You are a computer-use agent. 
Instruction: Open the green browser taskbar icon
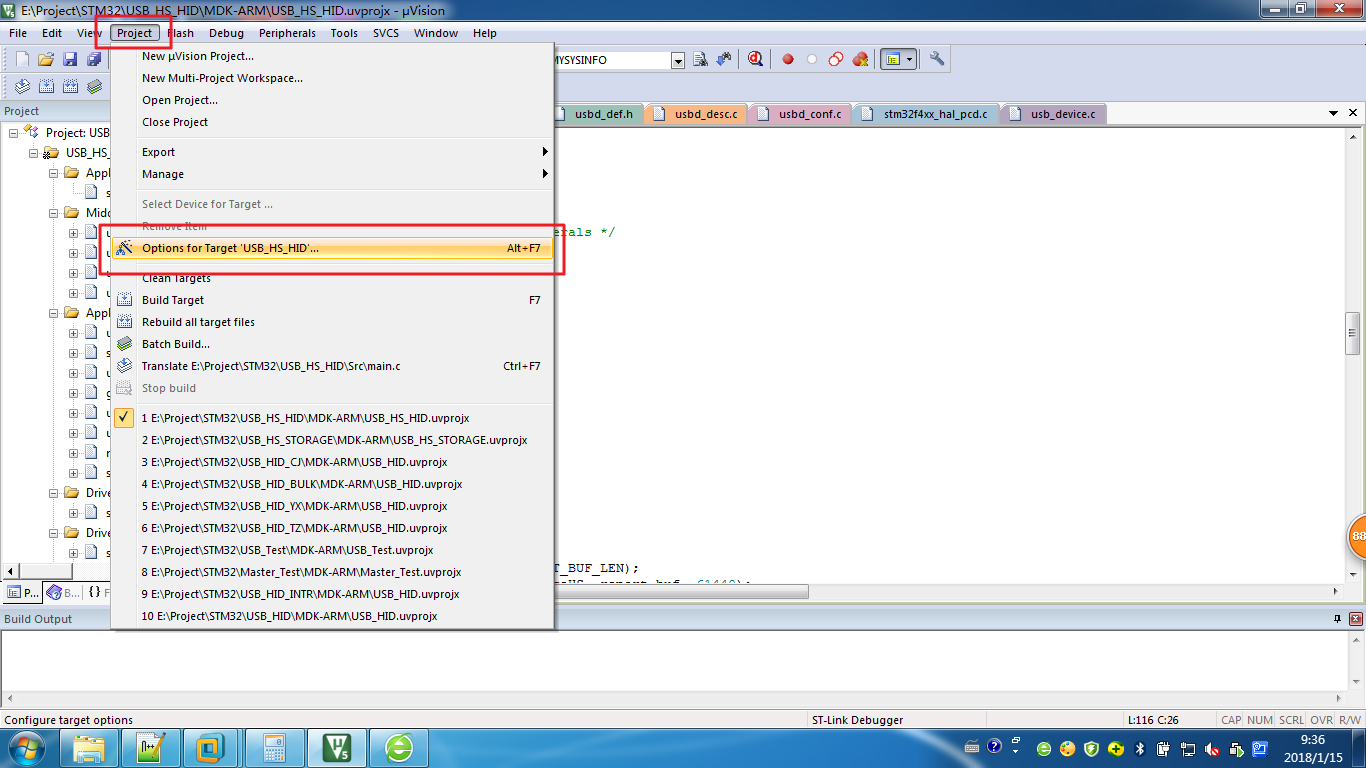click(399, 748)
